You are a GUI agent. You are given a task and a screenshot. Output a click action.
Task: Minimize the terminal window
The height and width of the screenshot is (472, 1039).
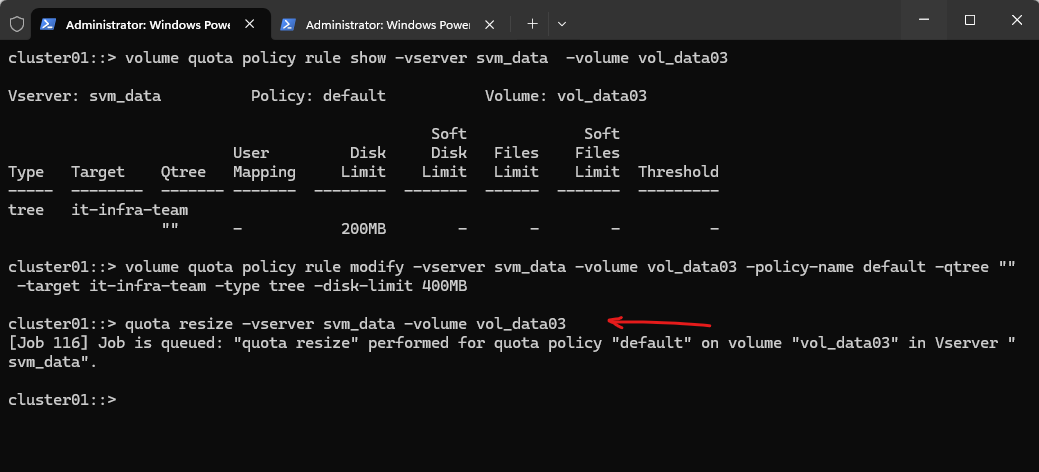922,20
